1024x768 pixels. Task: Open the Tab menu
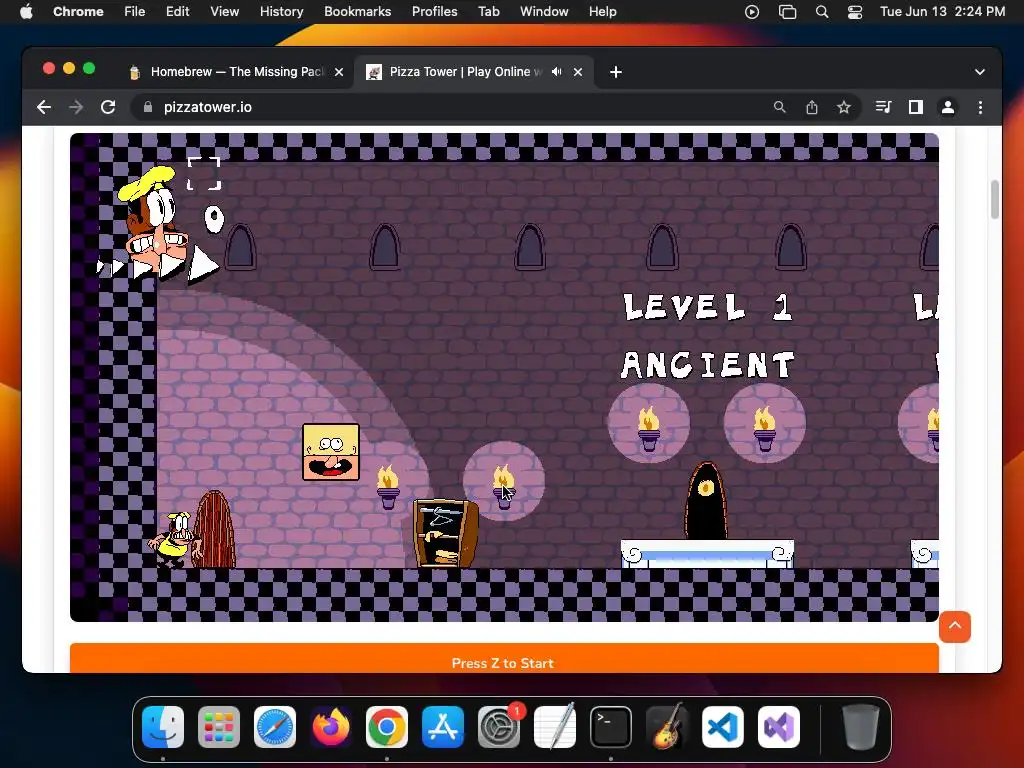(x=488, y=11)
